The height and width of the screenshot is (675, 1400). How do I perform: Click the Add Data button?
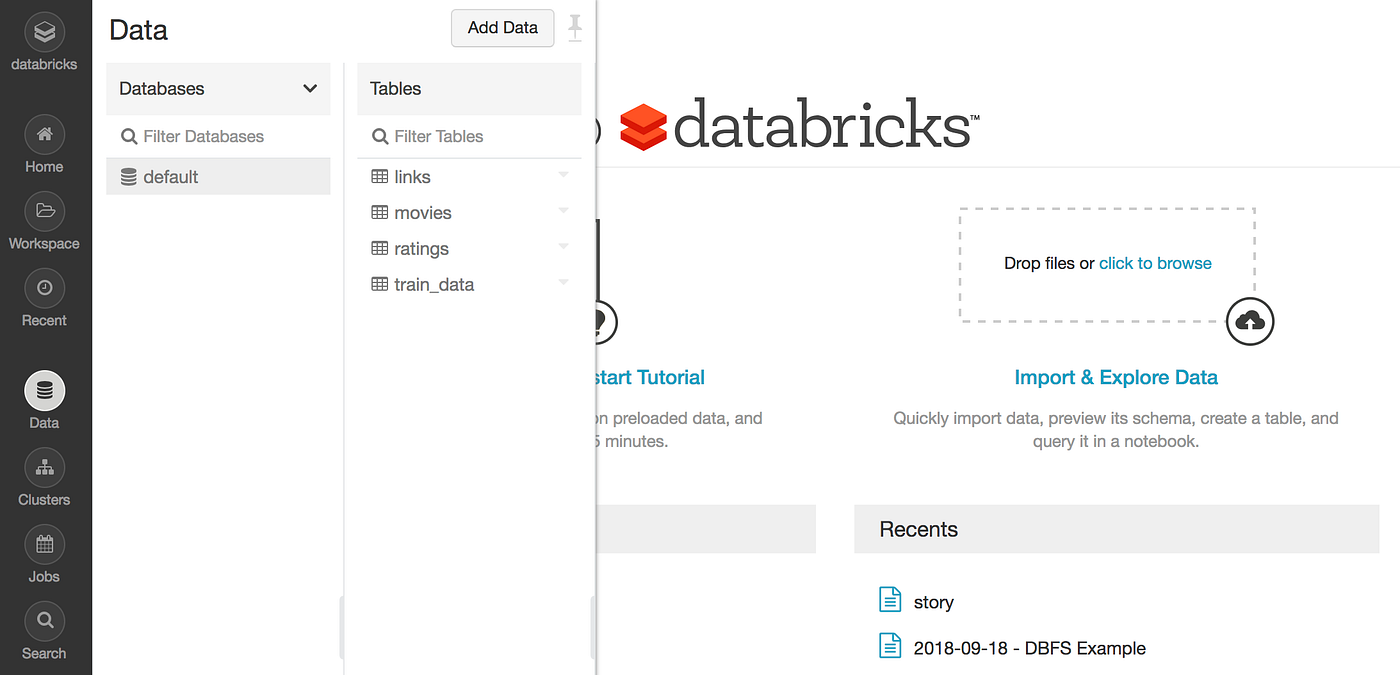[502, 28]
